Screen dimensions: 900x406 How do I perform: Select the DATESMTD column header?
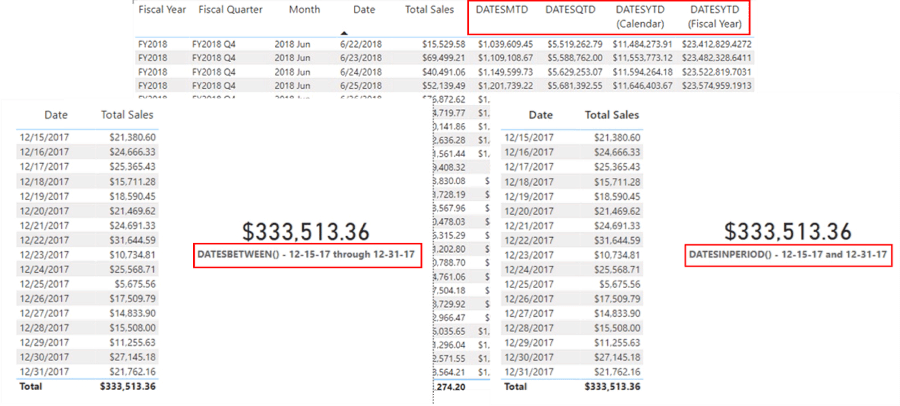point(501,10)
